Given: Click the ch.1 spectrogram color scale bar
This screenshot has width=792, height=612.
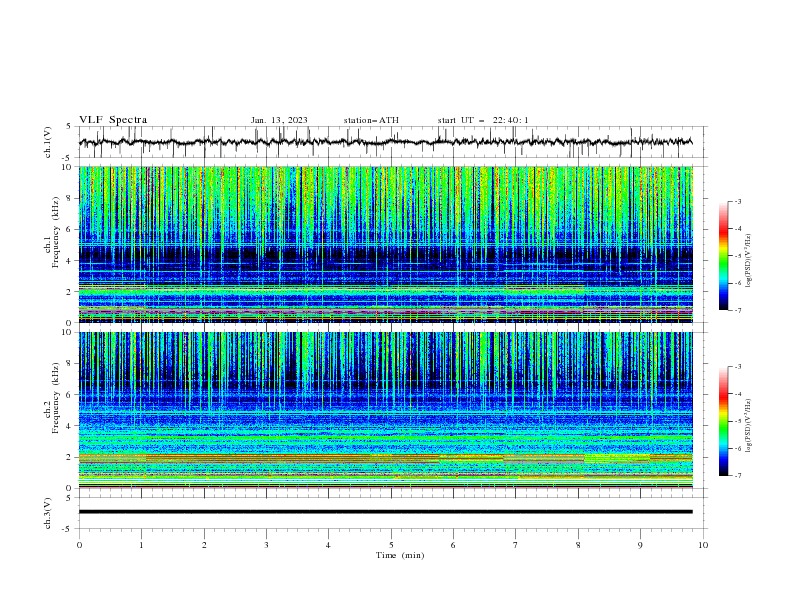Looking at the screenshot, I should (x=723, y=256).
